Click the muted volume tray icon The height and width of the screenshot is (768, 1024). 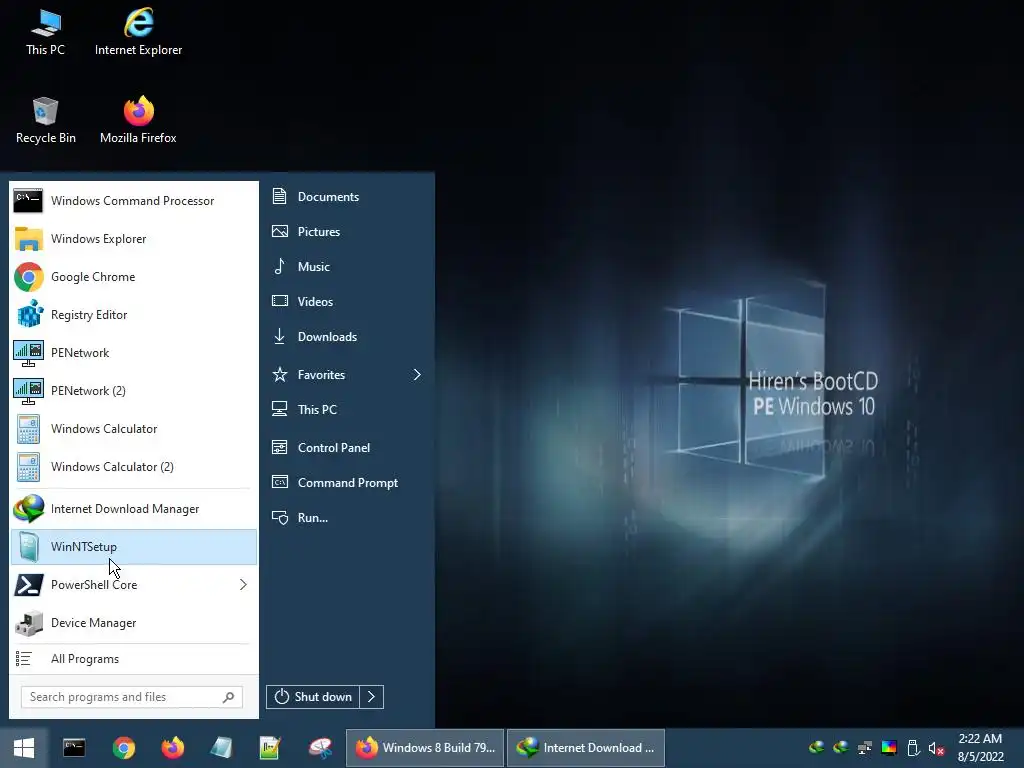tap(936, 748)
